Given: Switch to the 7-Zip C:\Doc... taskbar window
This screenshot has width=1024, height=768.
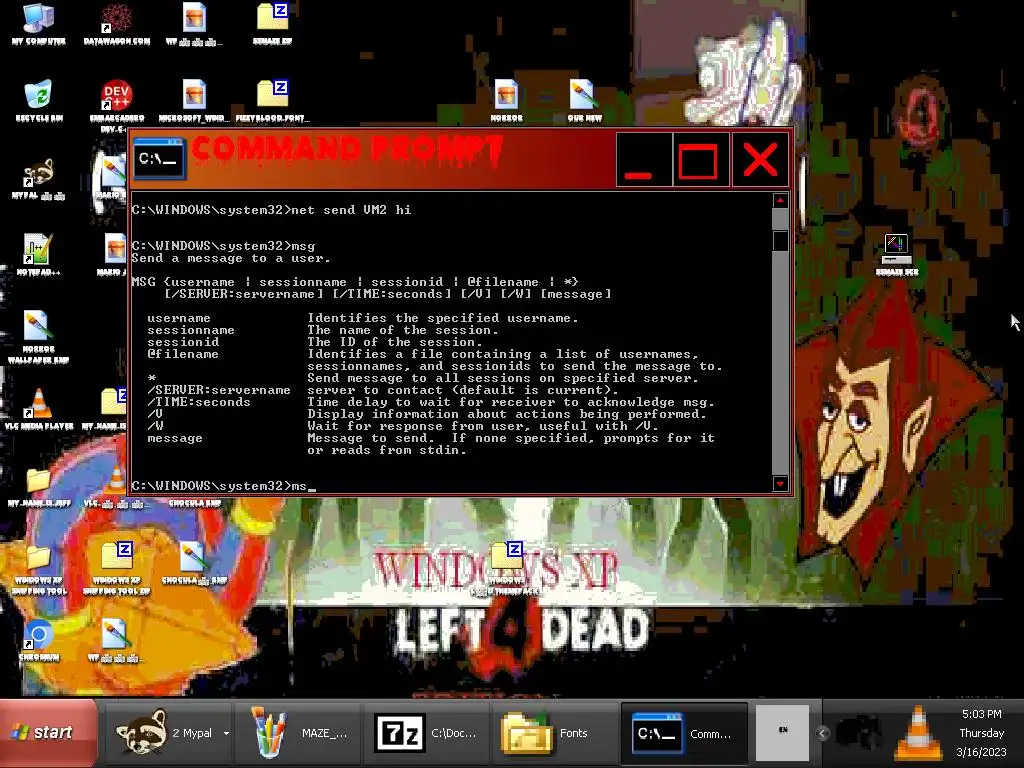Looking at the screenshot, I should (x=426, y=733).
